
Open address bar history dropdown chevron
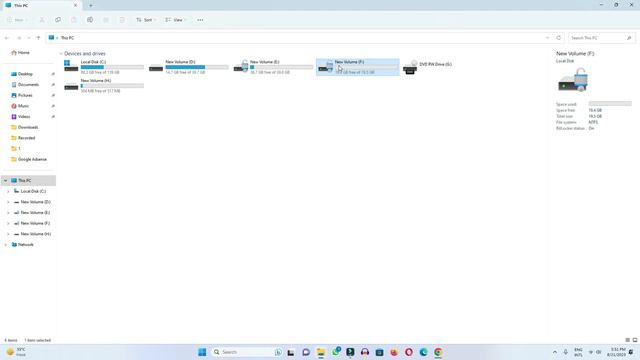tap(547, 38)
